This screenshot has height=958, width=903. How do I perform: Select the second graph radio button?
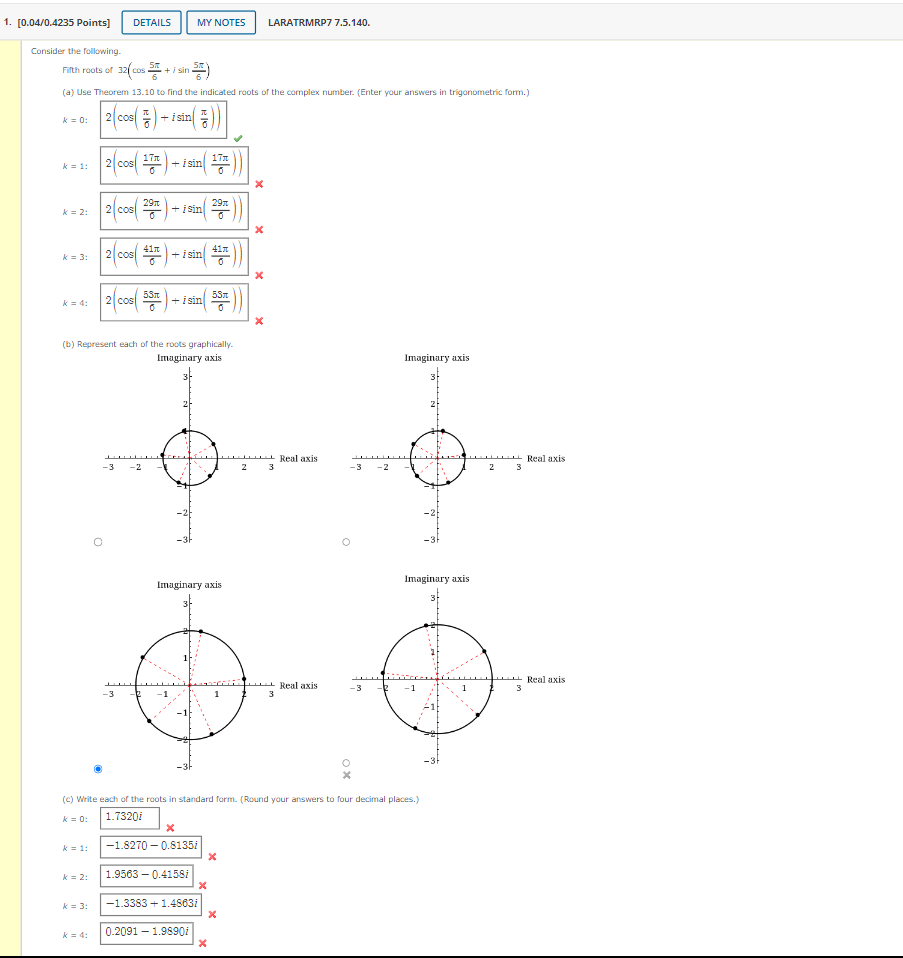(346, 540)
